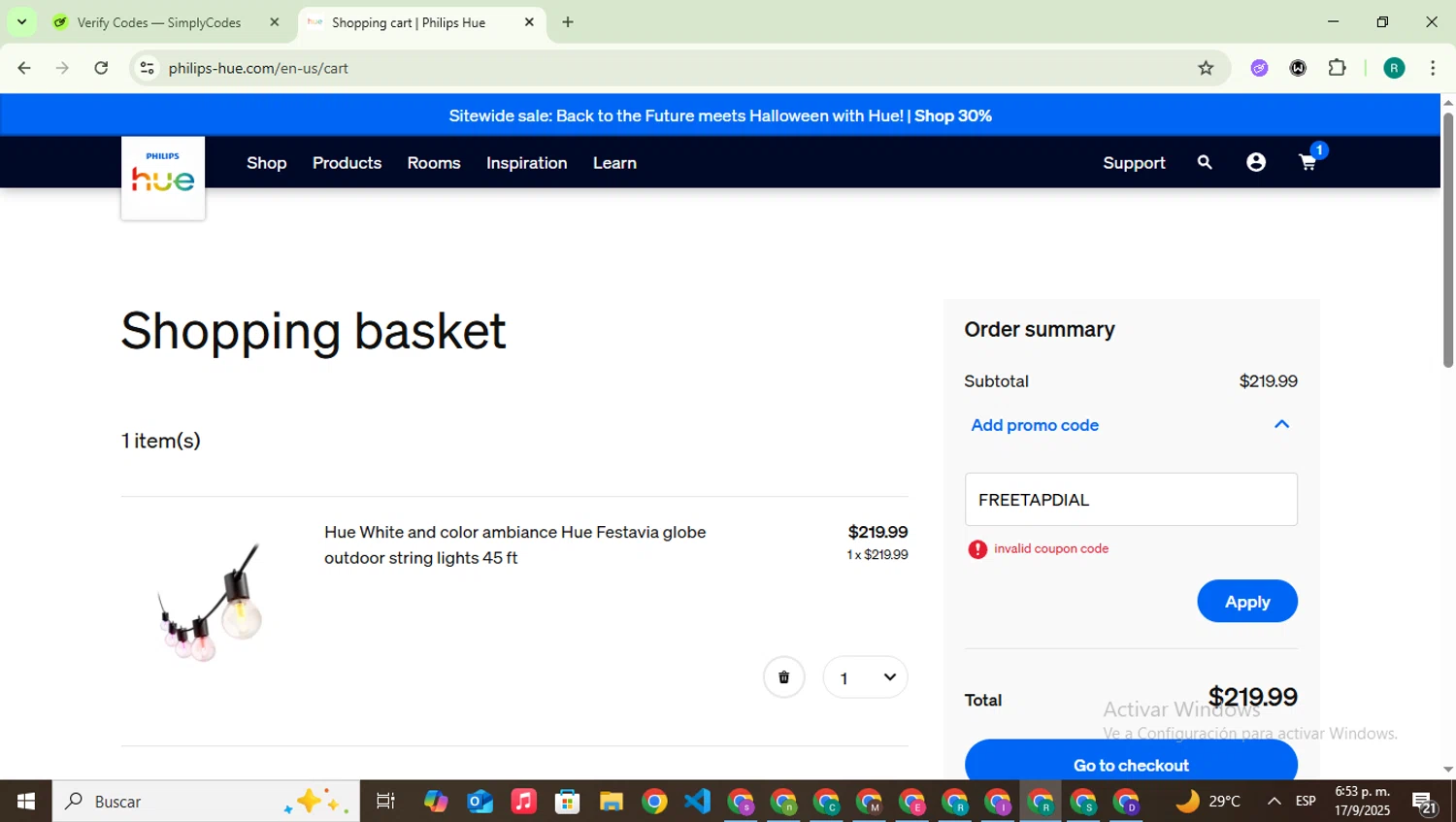Click the Philips Hue logo

[x=163, y=178]
